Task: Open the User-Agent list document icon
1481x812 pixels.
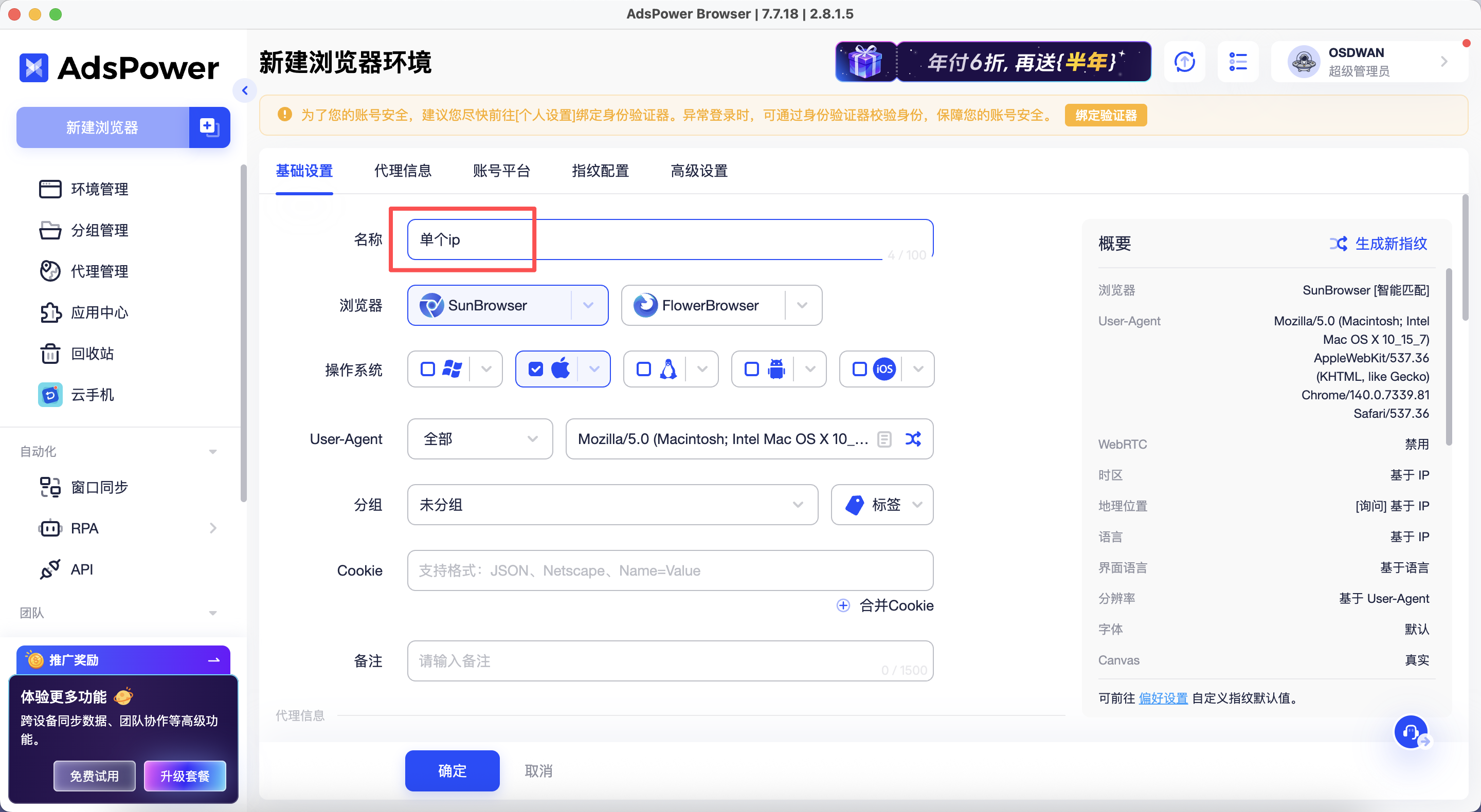Action: (x=884, y=439)
